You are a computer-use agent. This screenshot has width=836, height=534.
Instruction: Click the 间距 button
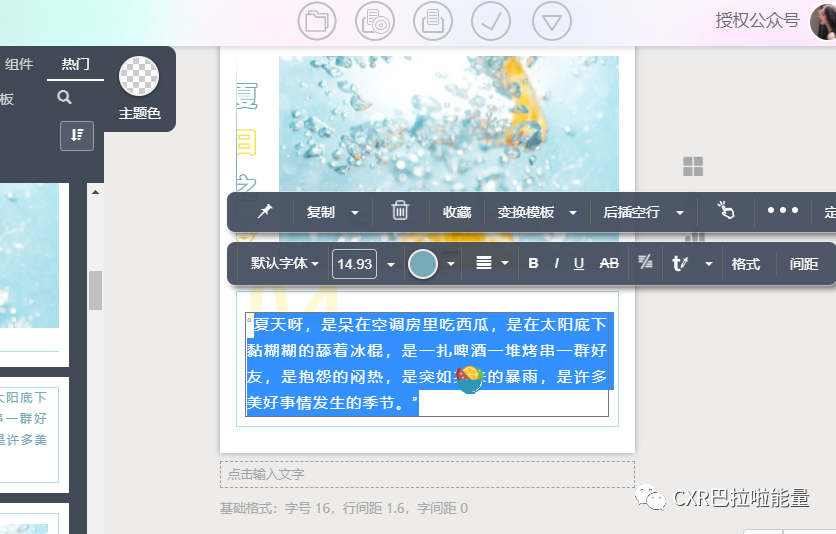click(x=803, y=264)
